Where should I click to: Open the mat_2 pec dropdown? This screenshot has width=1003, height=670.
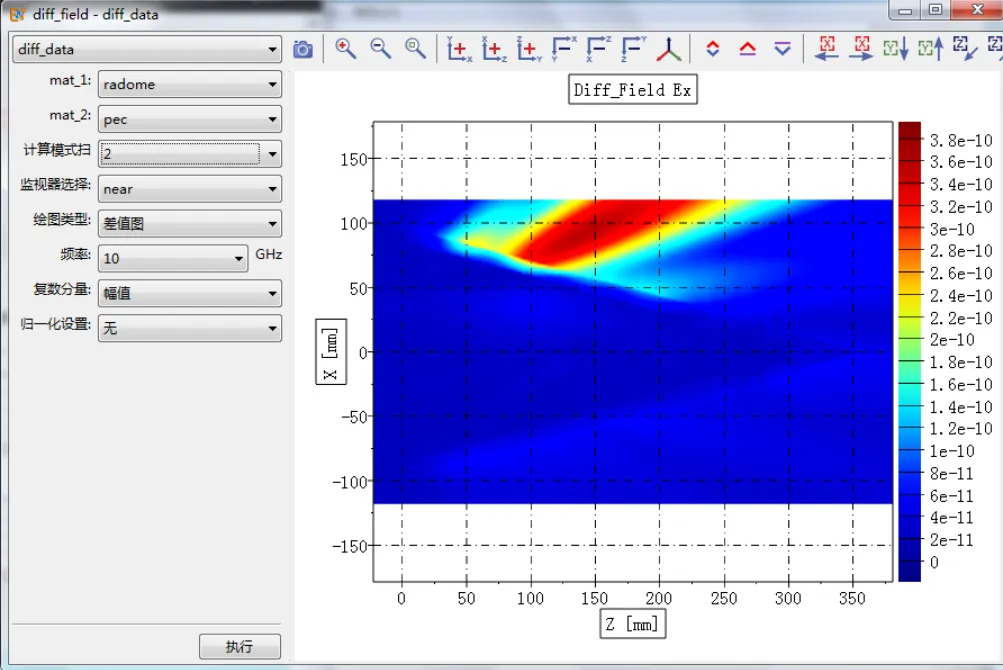(189, 120)
